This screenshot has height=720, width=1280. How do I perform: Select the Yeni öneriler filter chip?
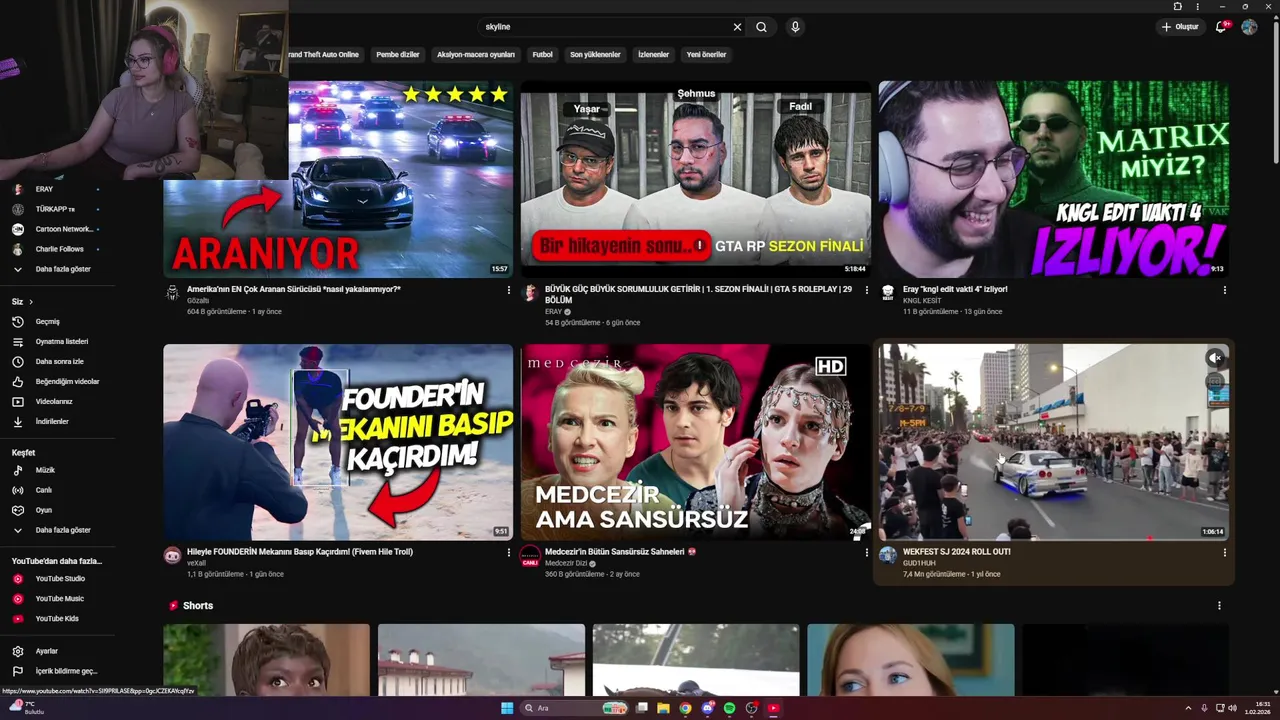(x=706, y=55)
